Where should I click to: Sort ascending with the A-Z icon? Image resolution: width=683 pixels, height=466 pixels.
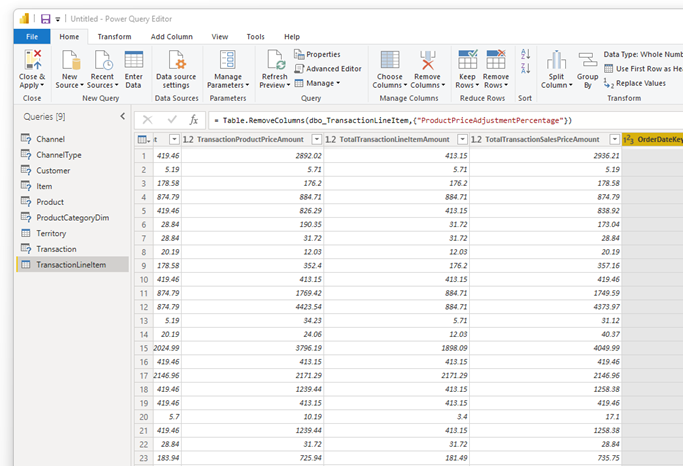pyautogui.click(x=525, y=54)
